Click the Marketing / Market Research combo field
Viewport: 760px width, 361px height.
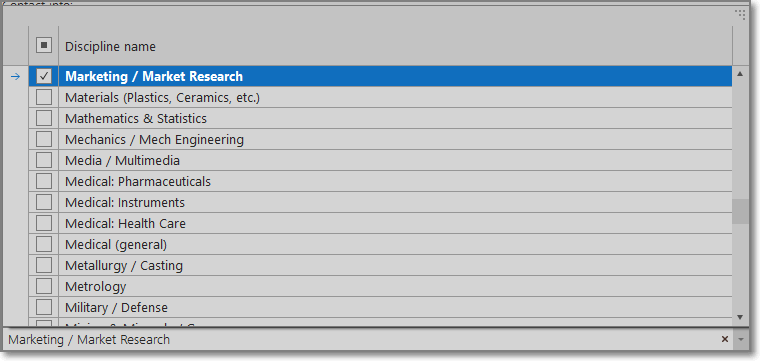361,340
